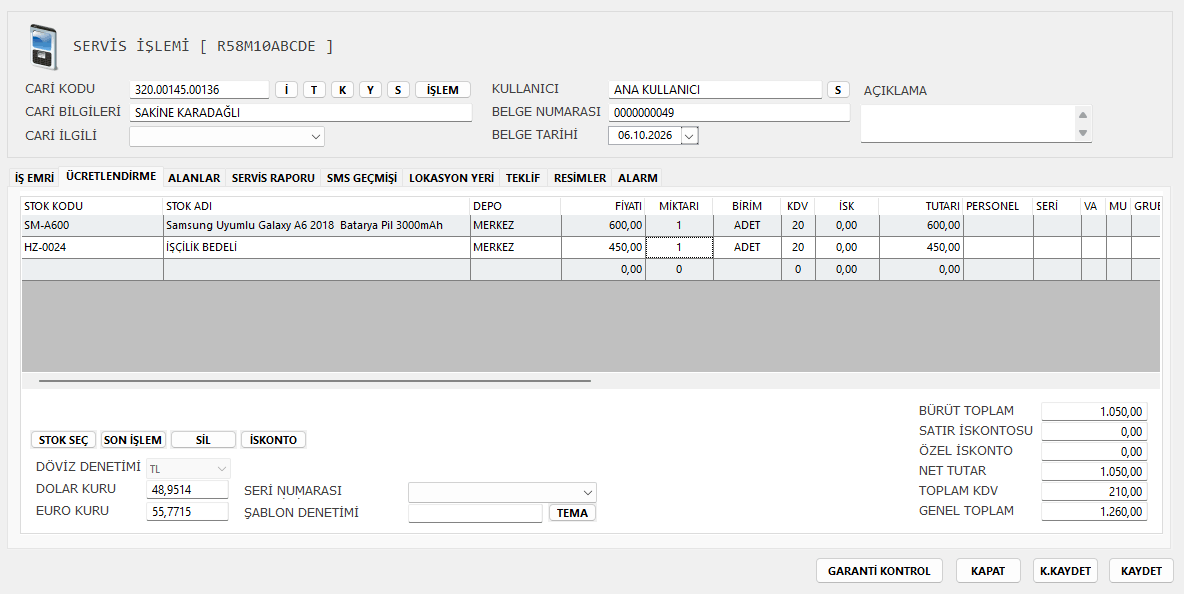Click the K button next to Cari Kodu
The height and width of the screenshot is (594, 1184).
[342, 90]
